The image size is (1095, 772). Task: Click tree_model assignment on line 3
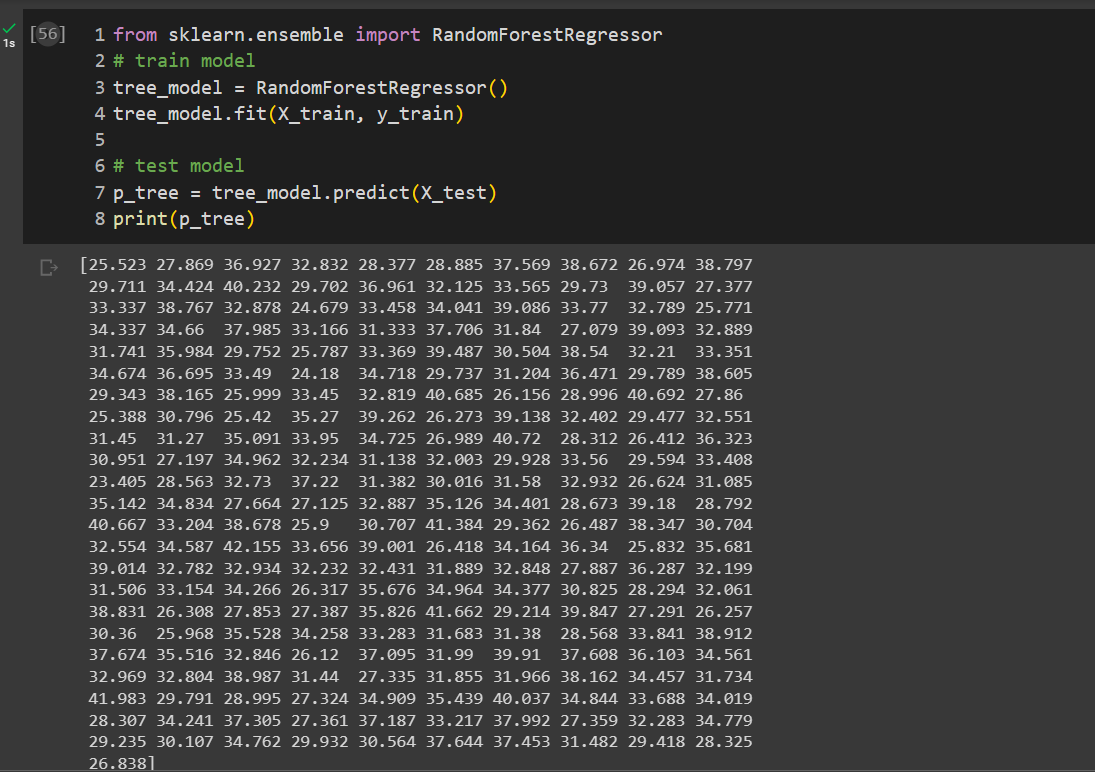[x=311, y=87]
